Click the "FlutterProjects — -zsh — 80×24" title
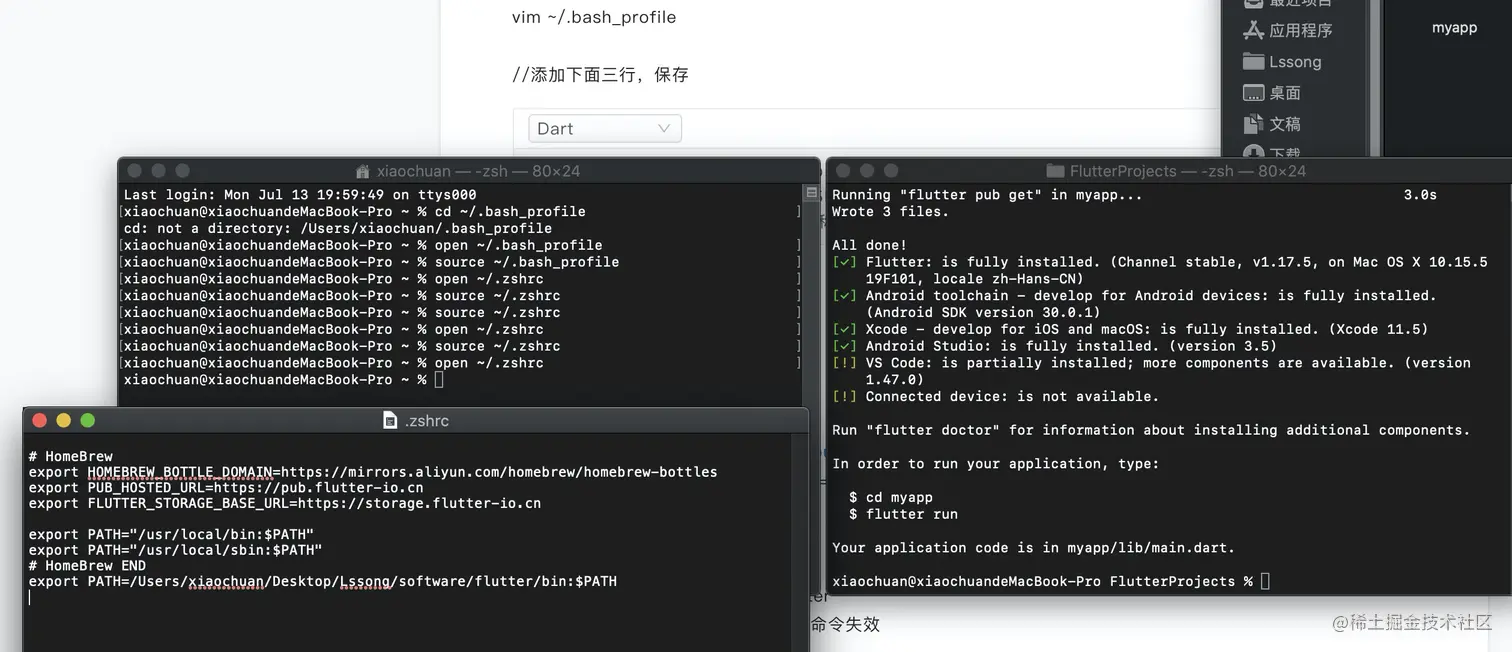The image size is (1512, 652). [1188, 171]
